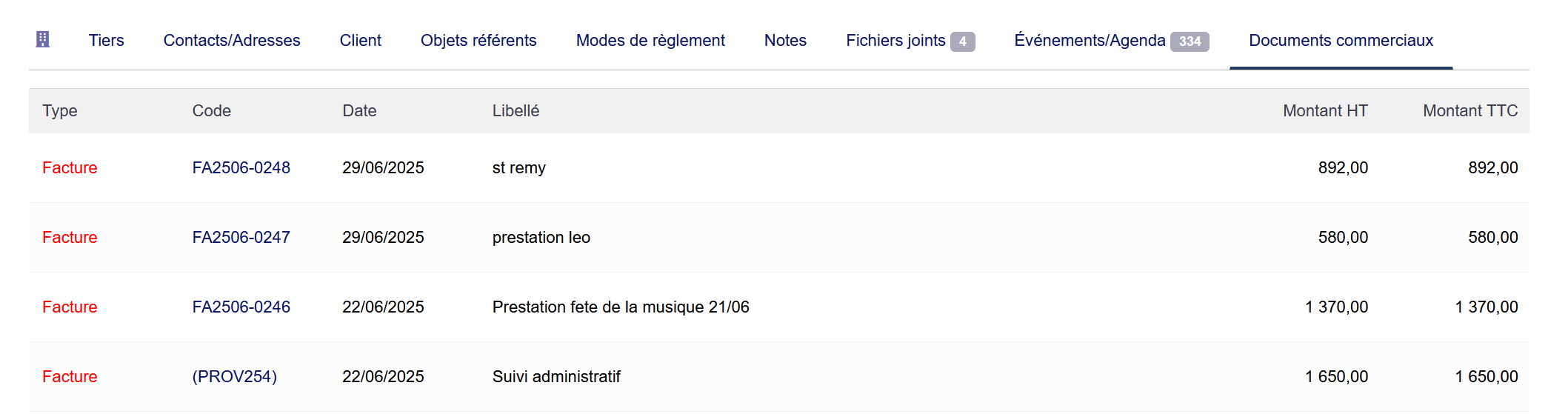This screenshot has height=414, width=1568.
Task: Select Documents commerciaux tab
Action: [1341, 41]
